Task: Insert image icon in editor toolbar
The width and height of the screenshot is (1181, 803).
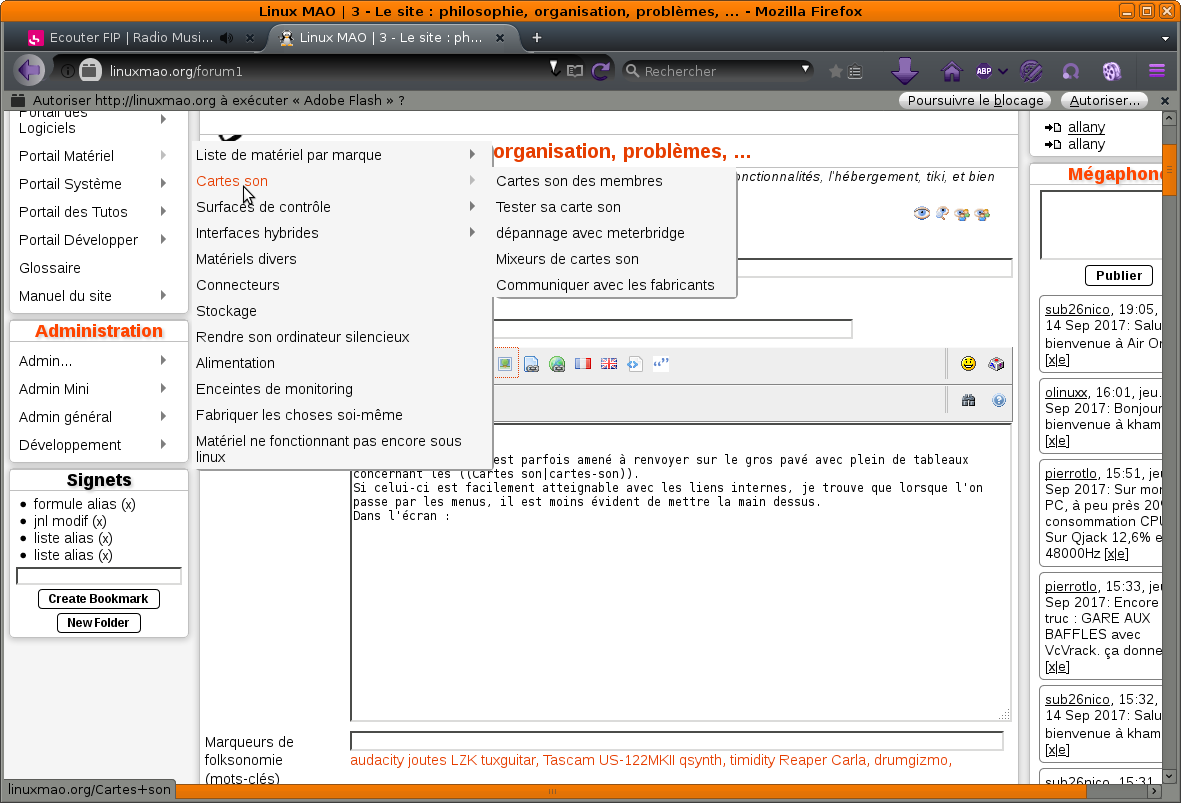Action: [x=505, y=364]
